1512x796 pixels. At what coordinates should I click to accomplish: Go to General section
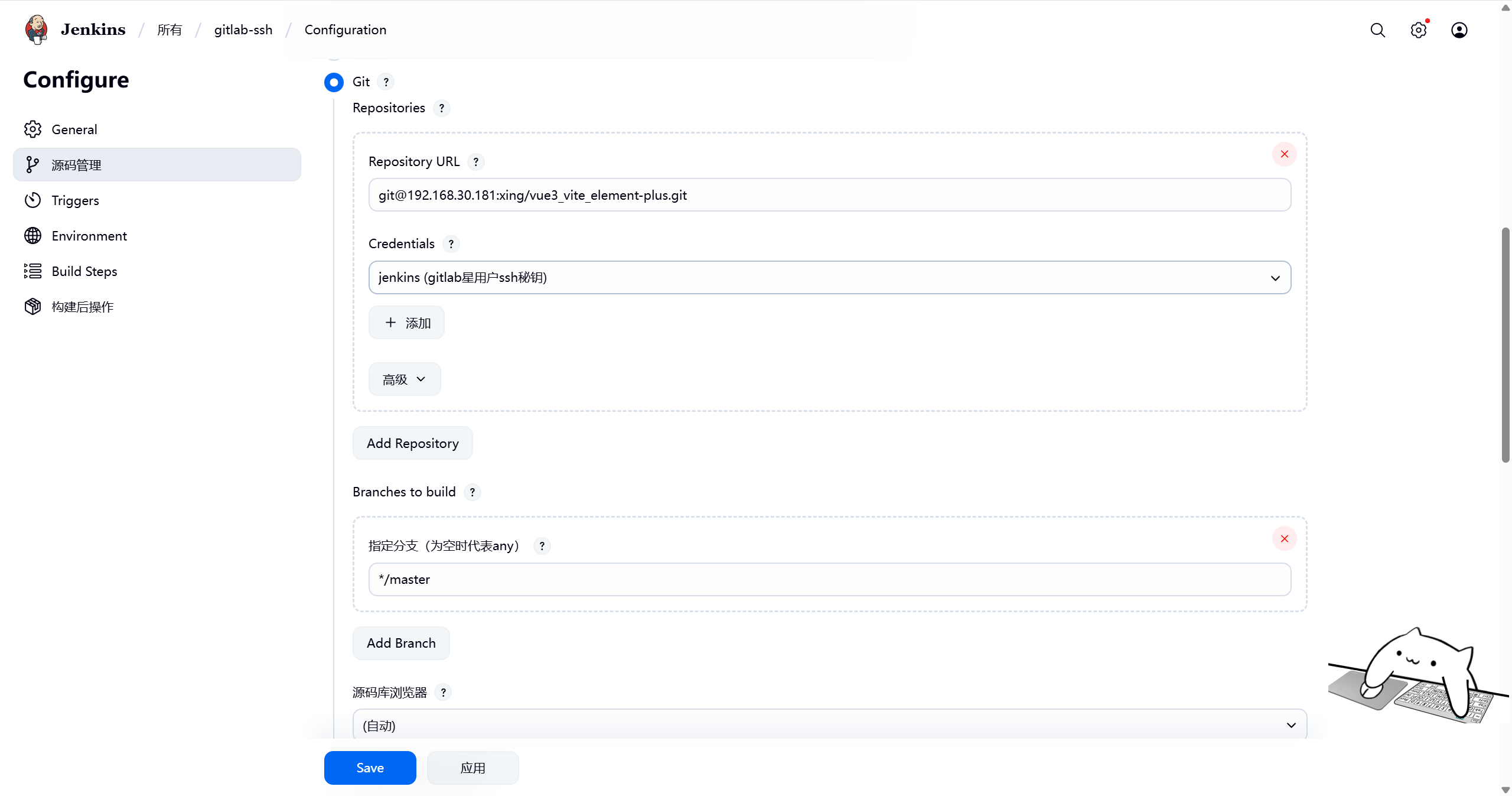[157, 129]
